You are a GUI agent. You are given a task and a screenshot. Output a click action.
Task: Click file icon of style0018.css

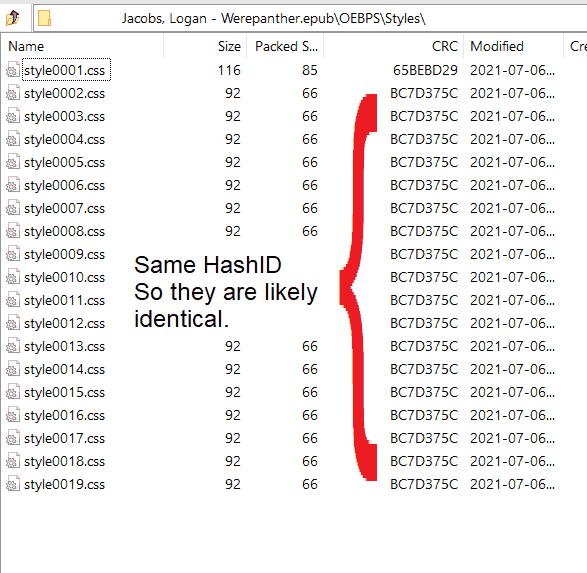click(13, 461)
